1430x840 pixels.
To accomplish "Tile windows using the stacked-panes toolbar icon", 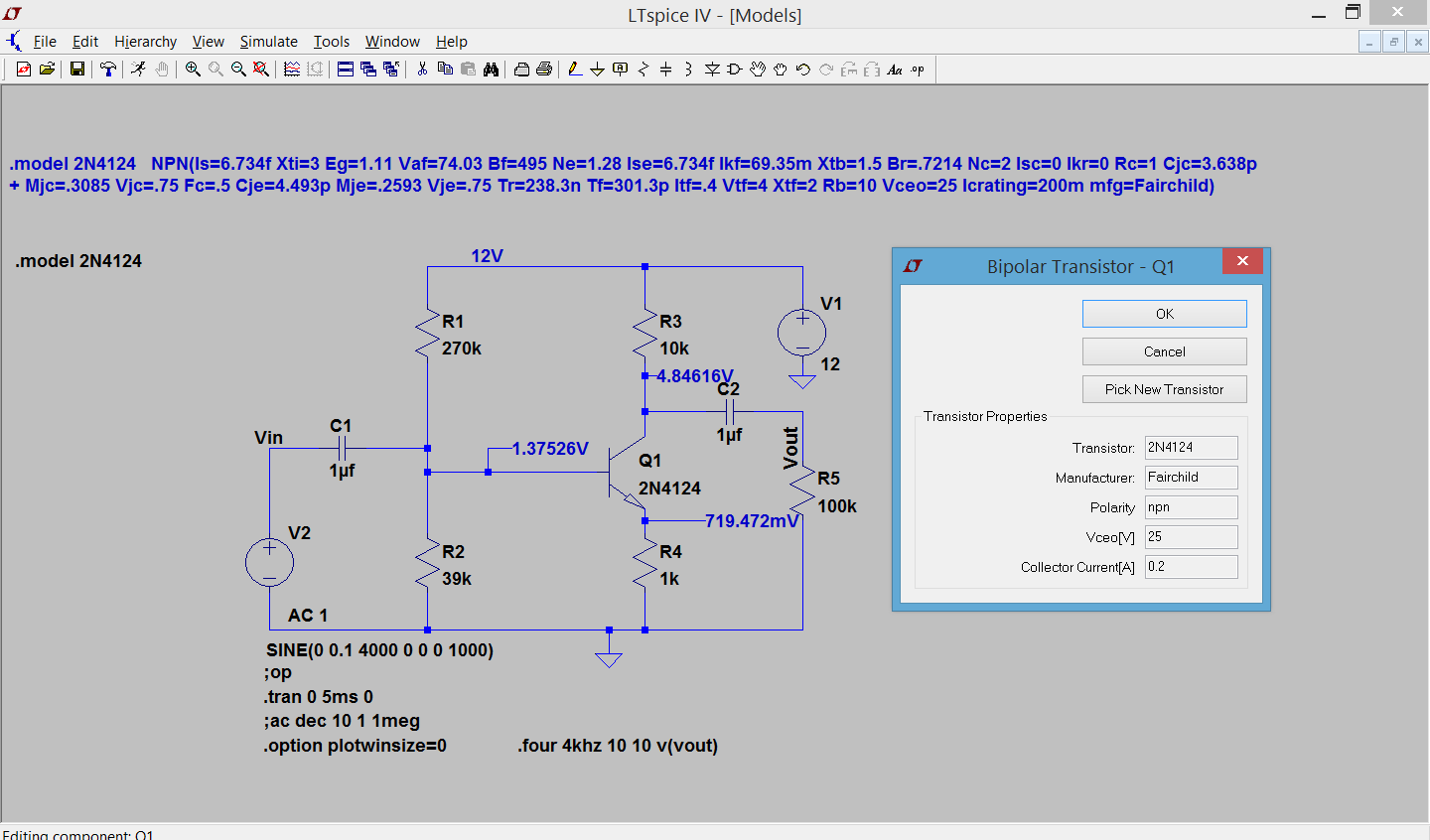I will click(x=345, y=70).
